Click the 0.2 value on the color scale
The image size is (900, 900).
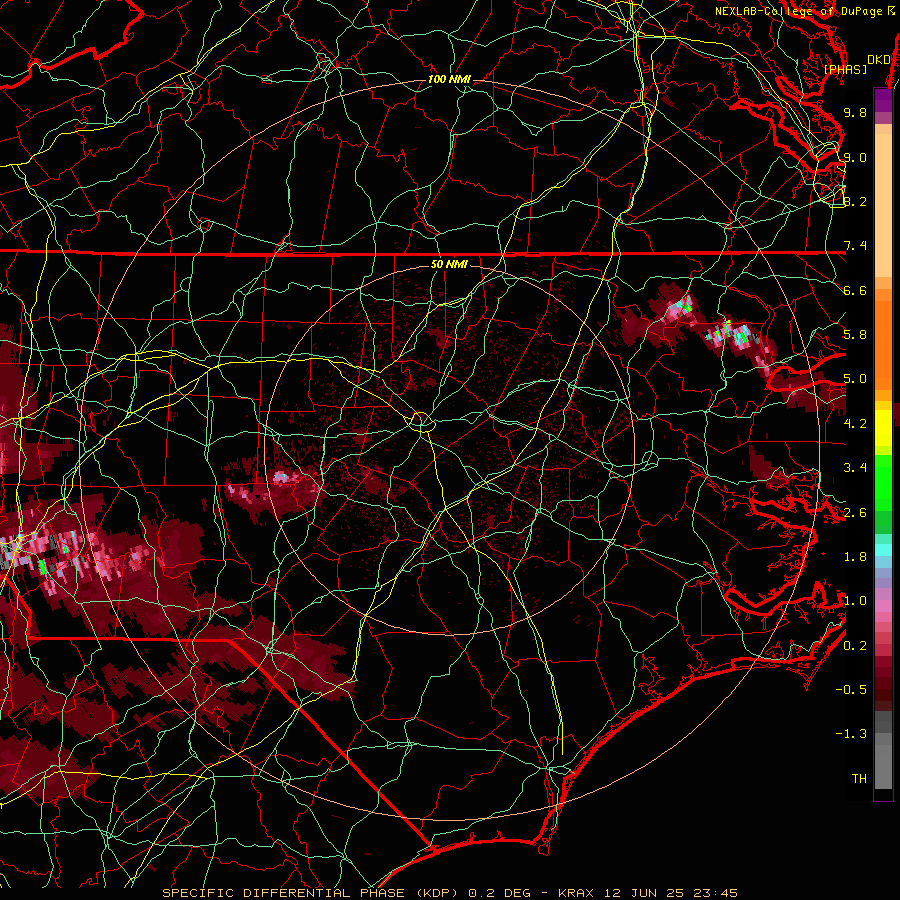855,646
